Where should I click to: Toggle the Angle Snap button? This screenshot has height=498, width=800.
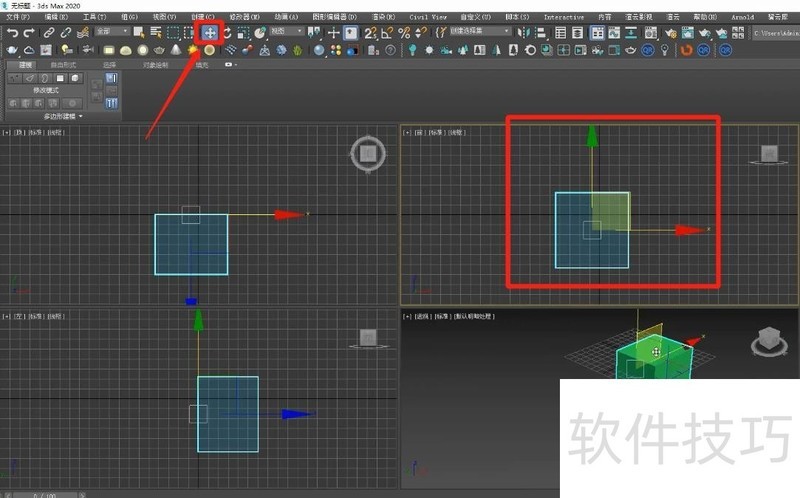[x=387, y=32]
